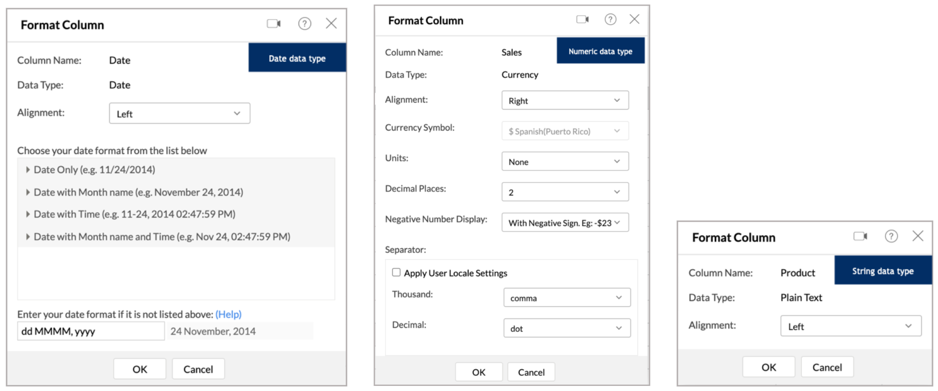
Task: Click the Help link for date format
Action: click(229, 314)
